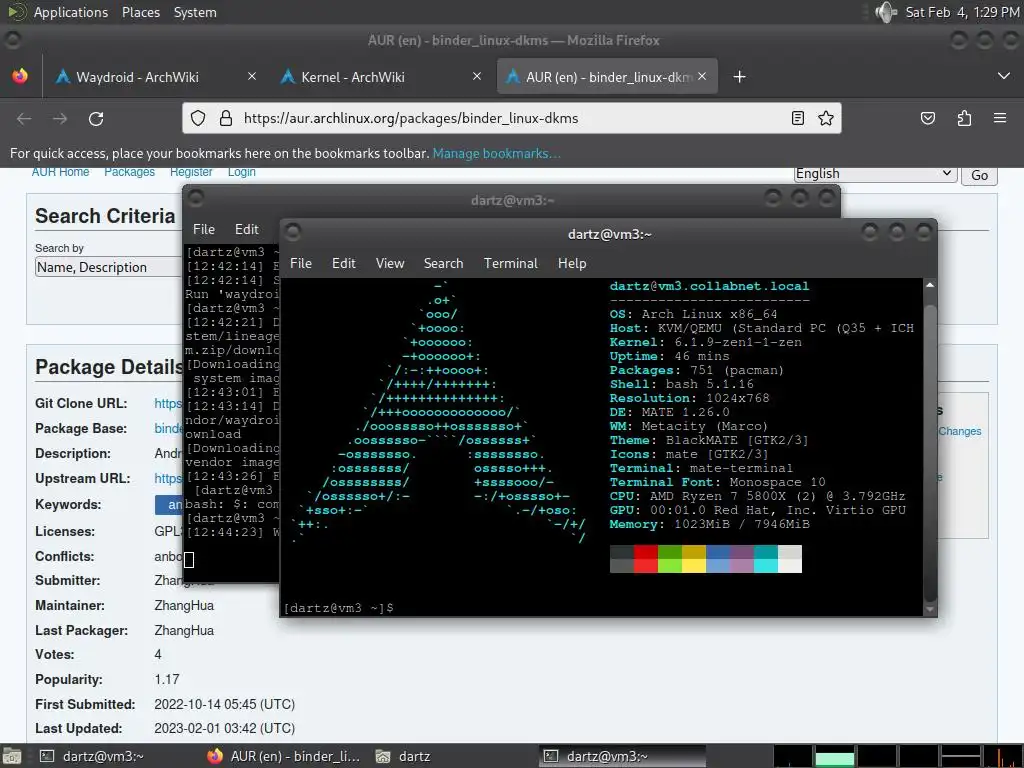Viewport: 1024px width, 768px height.
Task: Open the Applications menu in top panel
Action: point(71,12)
